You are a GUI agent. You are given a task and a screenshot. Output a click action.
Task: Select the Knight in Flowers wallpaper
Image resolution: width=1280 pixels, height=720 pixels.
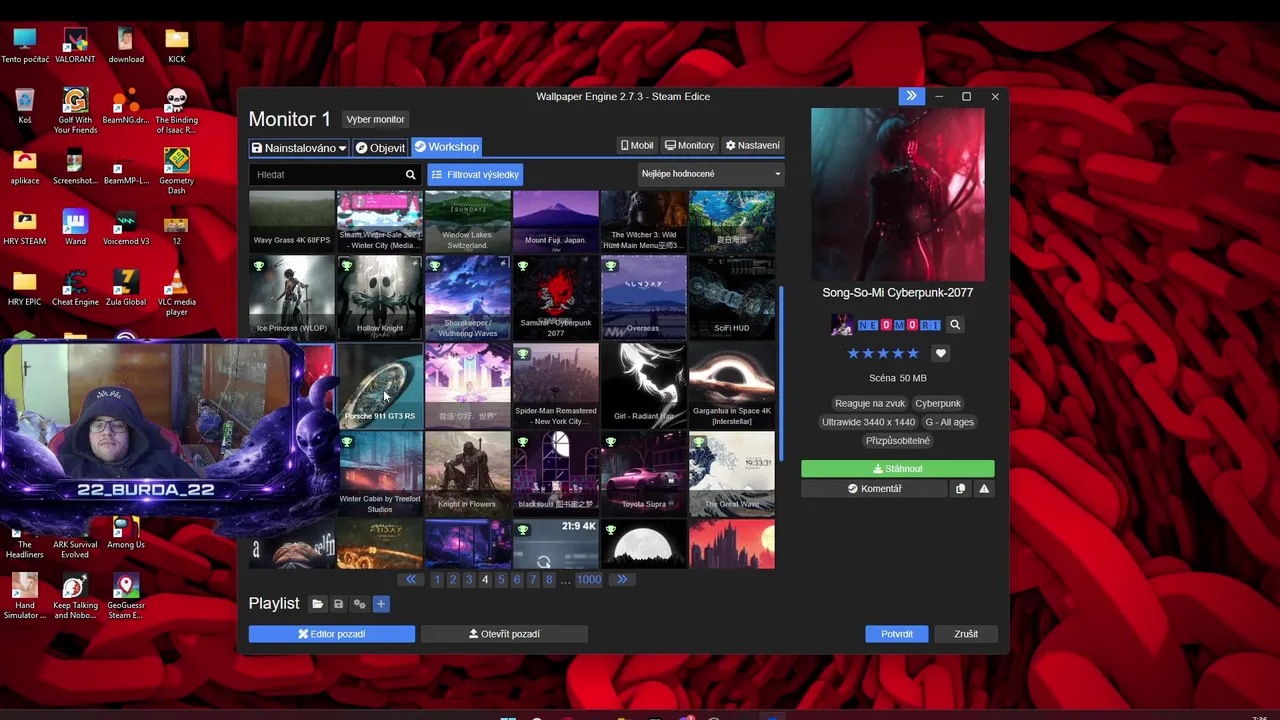(x=468, y=474)
